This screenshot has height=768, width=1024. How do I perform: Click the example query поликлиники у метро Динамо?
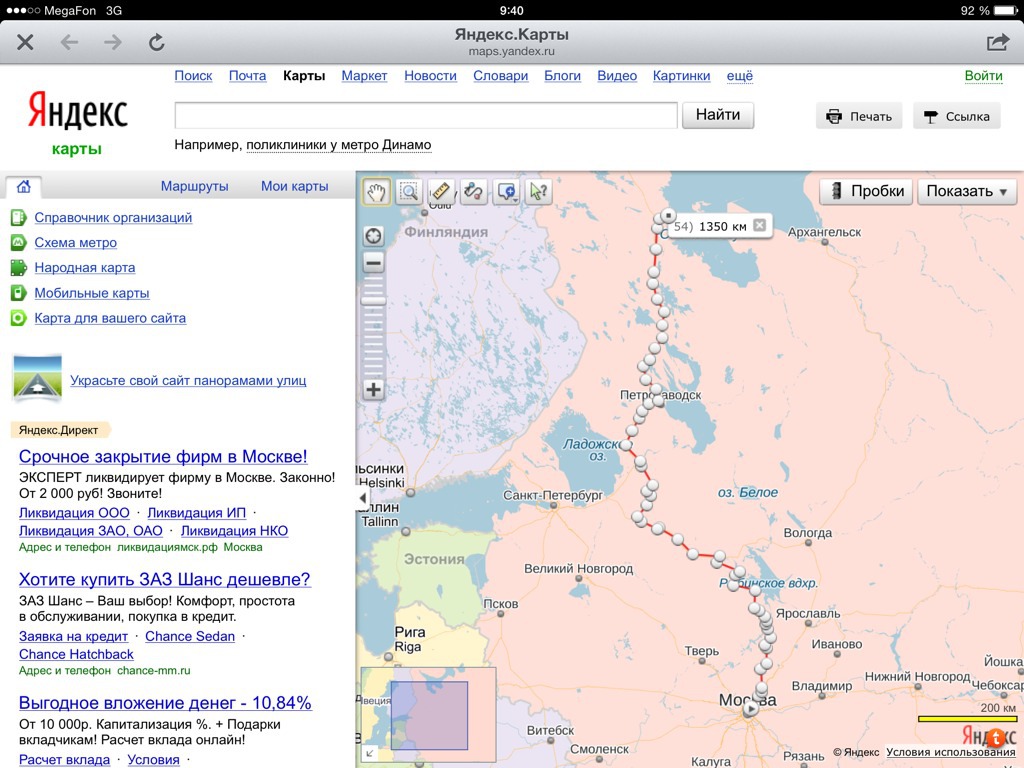click(x=339, y=145)
